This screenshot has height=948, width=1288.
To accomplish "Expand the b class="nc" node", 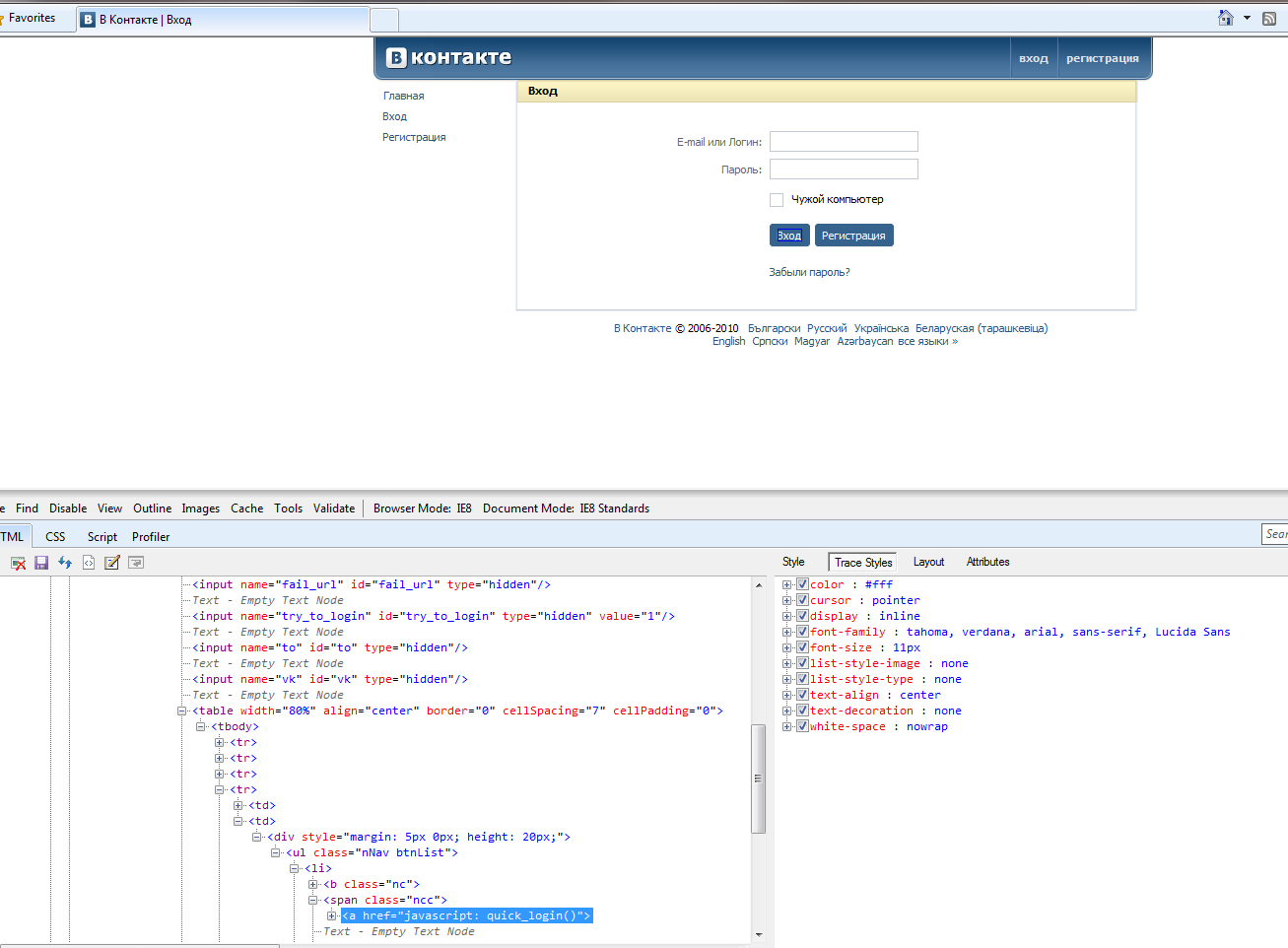I will 313,884.
